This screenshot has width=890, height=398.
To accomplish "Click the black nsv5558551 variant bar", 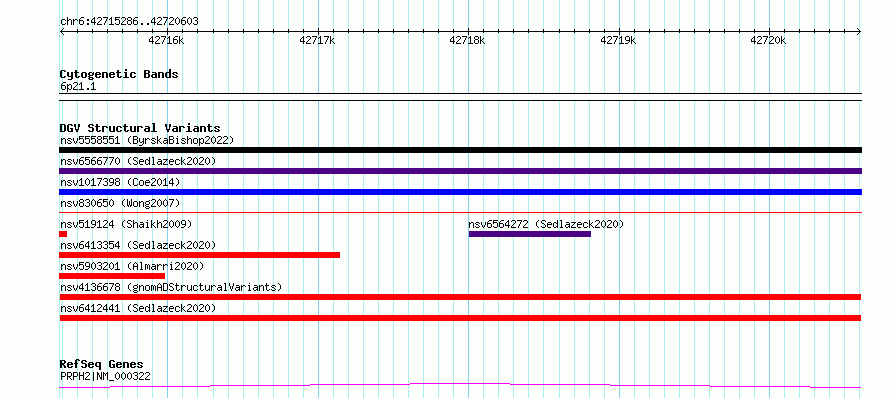I will click(x=460, y=150).
